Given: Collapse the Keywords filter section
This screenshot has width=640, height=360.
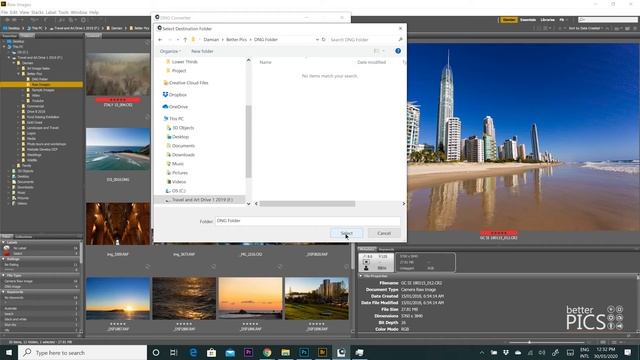Looking at the screenshot, I should click(x=3, y=292).
